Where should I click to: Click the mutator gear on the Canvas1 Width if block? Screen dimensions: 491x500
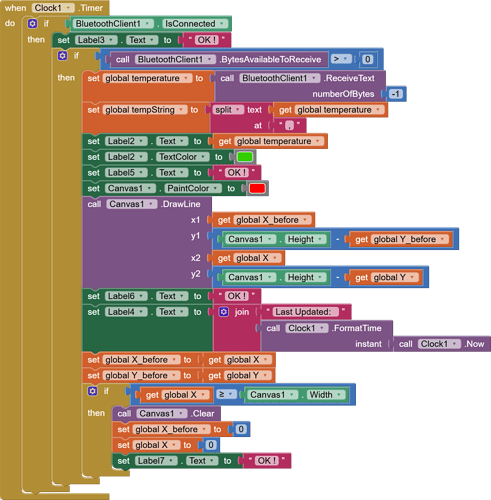92,391
